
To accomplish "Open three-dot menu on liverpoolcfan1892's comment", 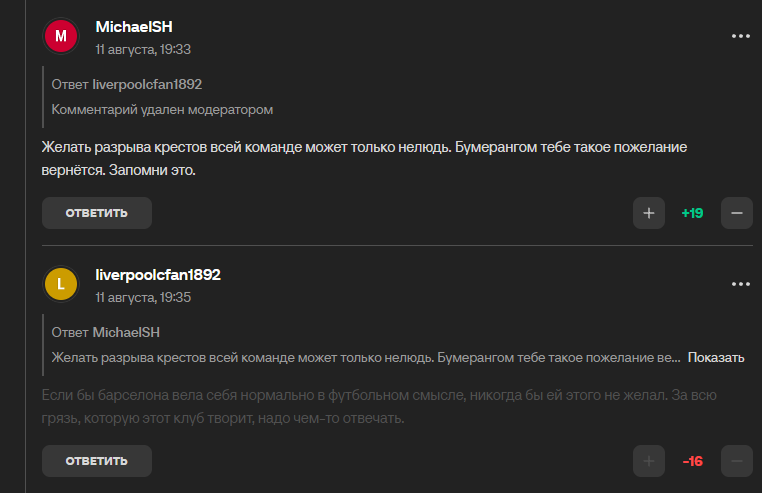I will [x=741, y=284].
